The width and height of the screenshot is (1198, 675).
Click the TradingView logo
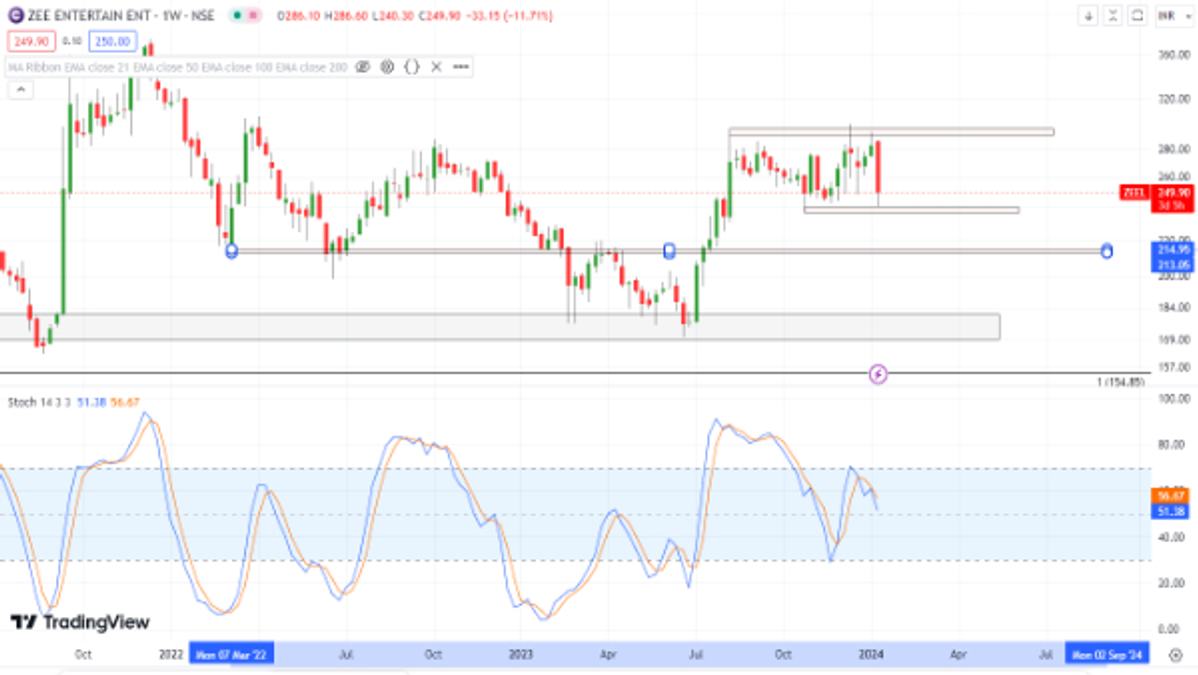(80, 622)
